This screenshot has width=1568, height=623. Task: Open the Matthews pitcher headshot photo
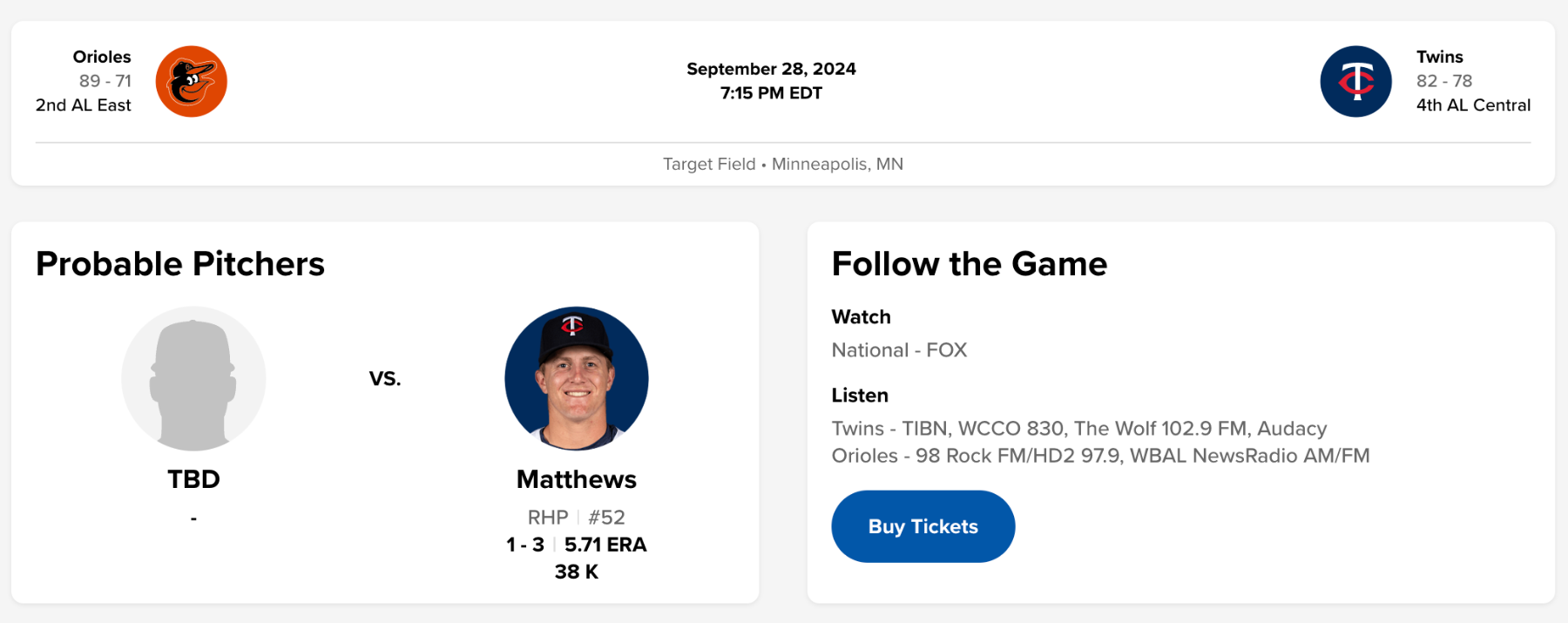[x=576, y=378]
